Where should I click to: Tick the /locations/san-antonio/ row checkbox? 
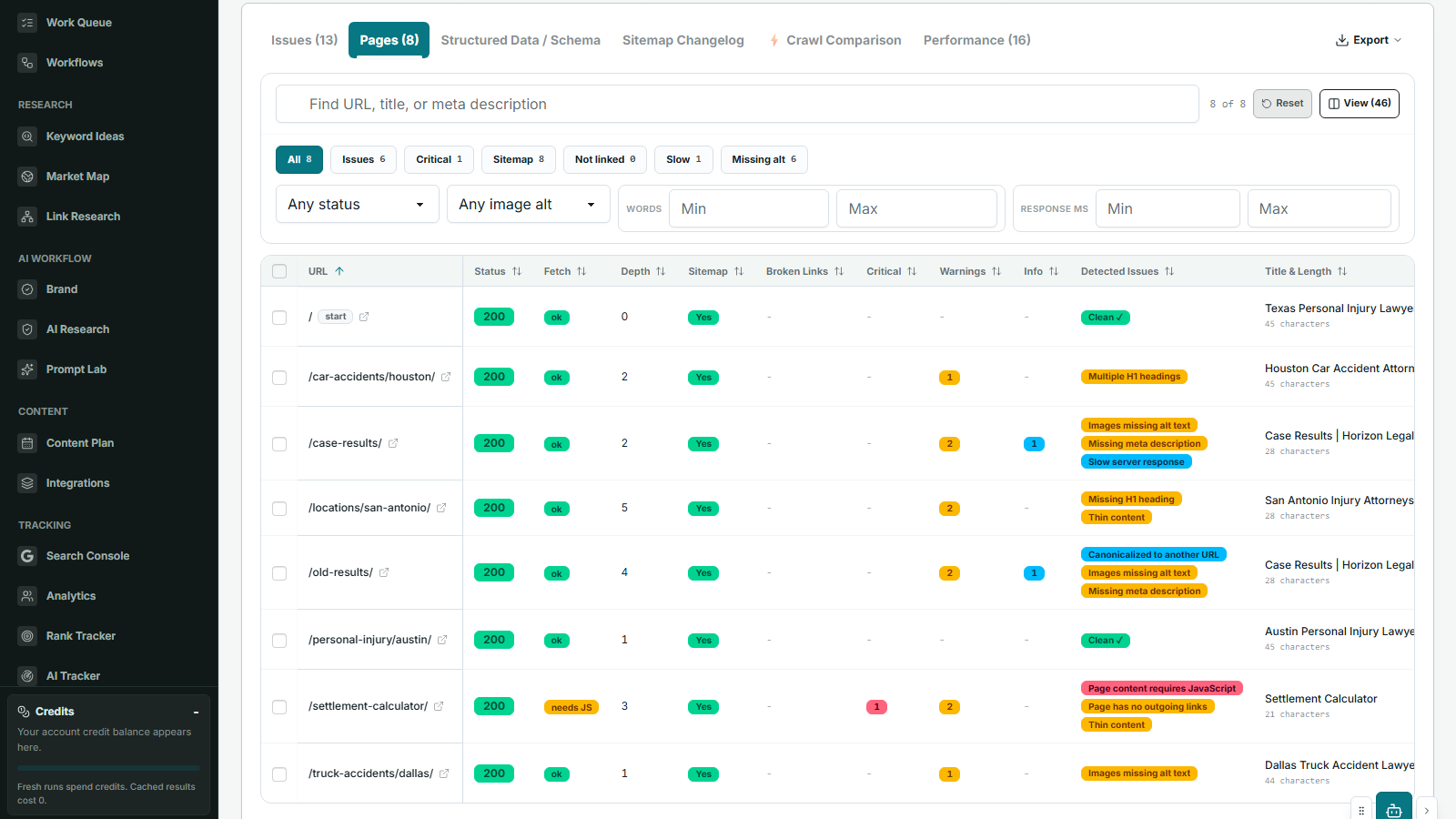(x=279, y=509)
